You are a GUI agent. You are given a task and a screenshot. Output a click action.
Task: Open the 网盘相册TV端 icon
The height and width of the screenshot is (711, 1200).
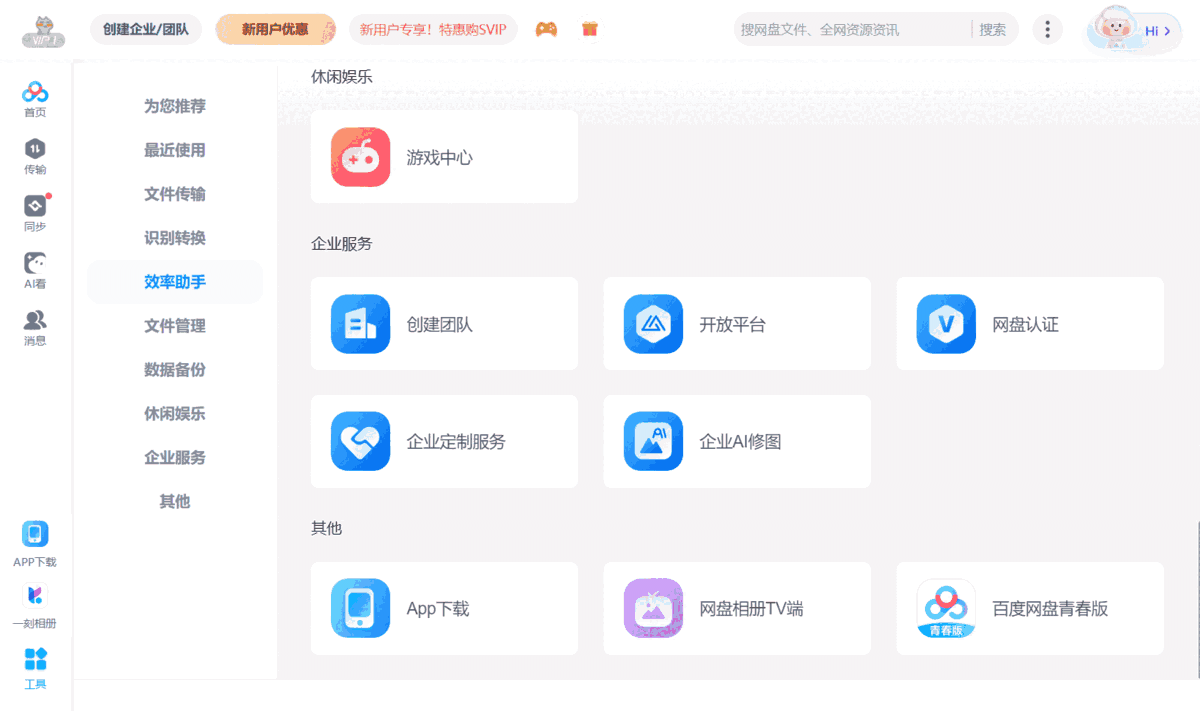(653, 608)
